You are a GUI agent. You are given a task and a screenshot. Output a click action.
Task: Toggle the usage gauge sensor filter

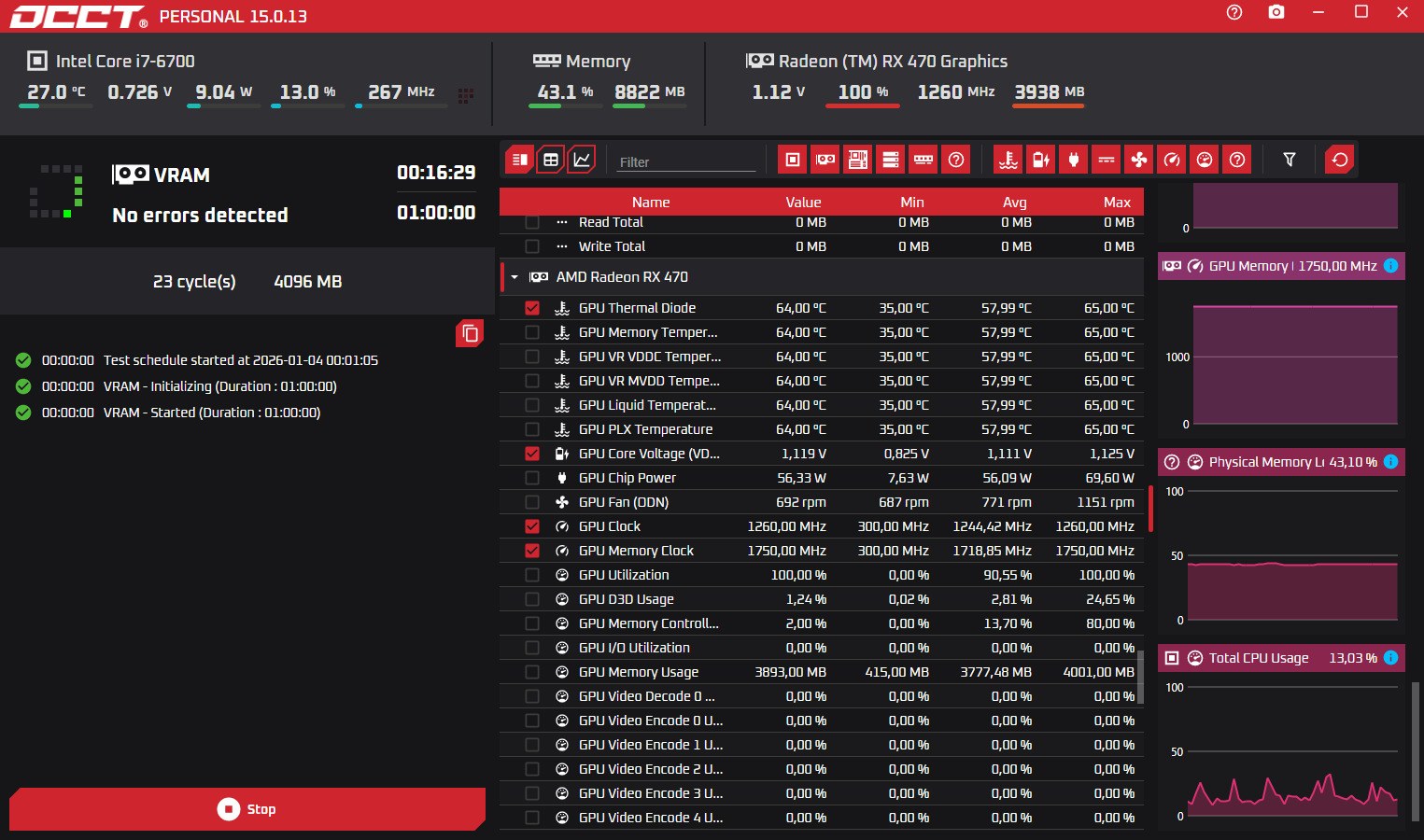point(1205,160)
